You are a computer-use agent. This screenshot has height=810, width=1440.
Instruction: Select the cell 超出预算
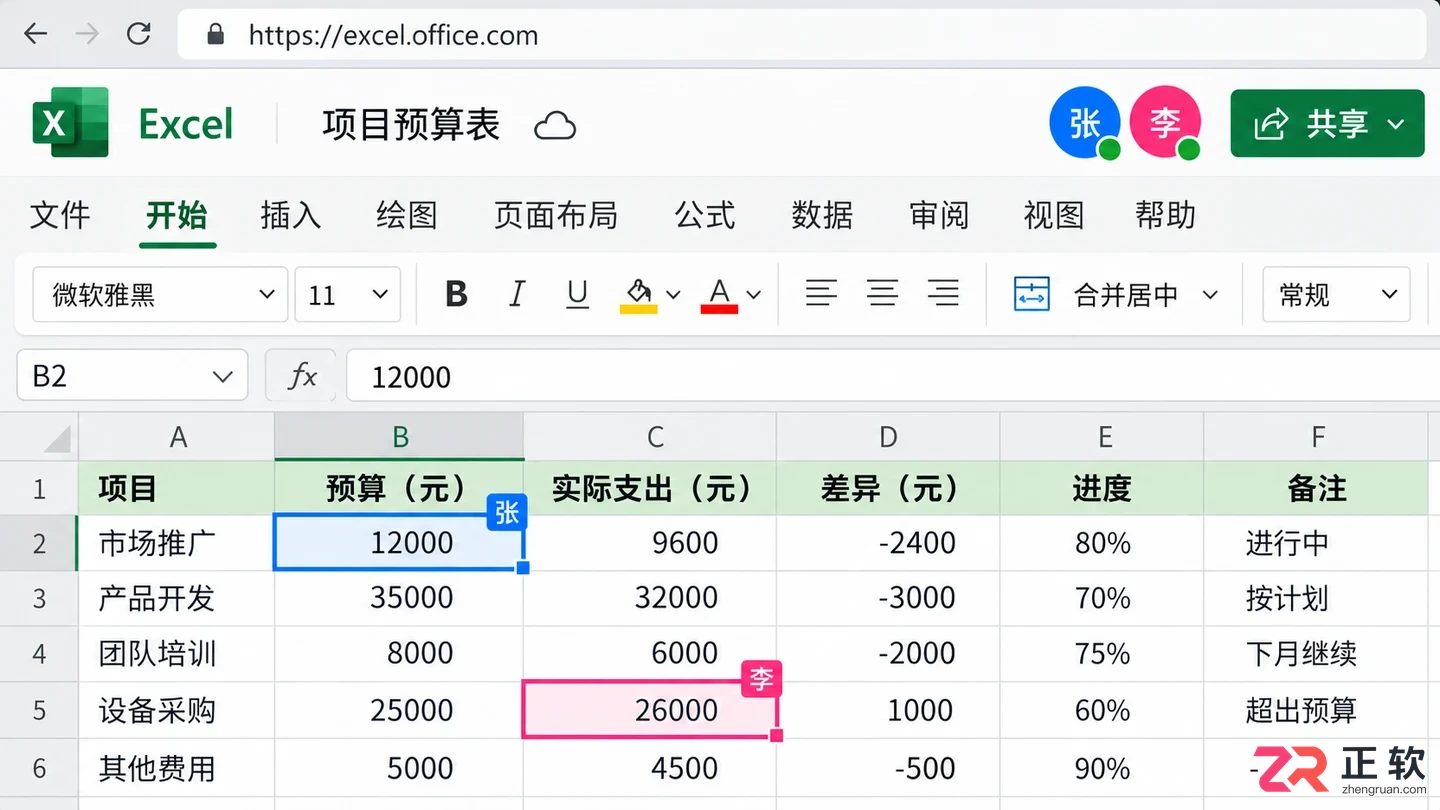(x=1315, y=710)
